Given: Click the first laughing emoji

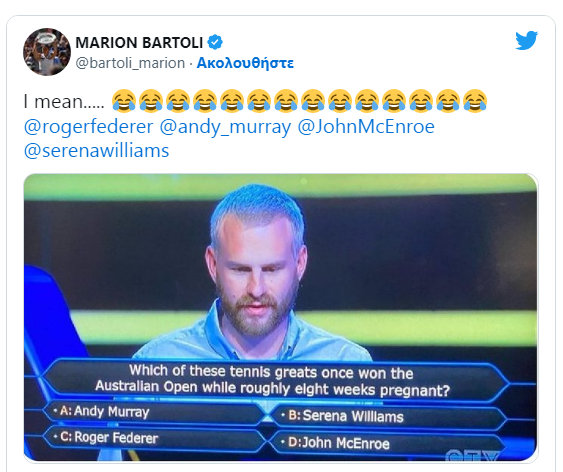Looking at the screenshot, I should point(124,101).
